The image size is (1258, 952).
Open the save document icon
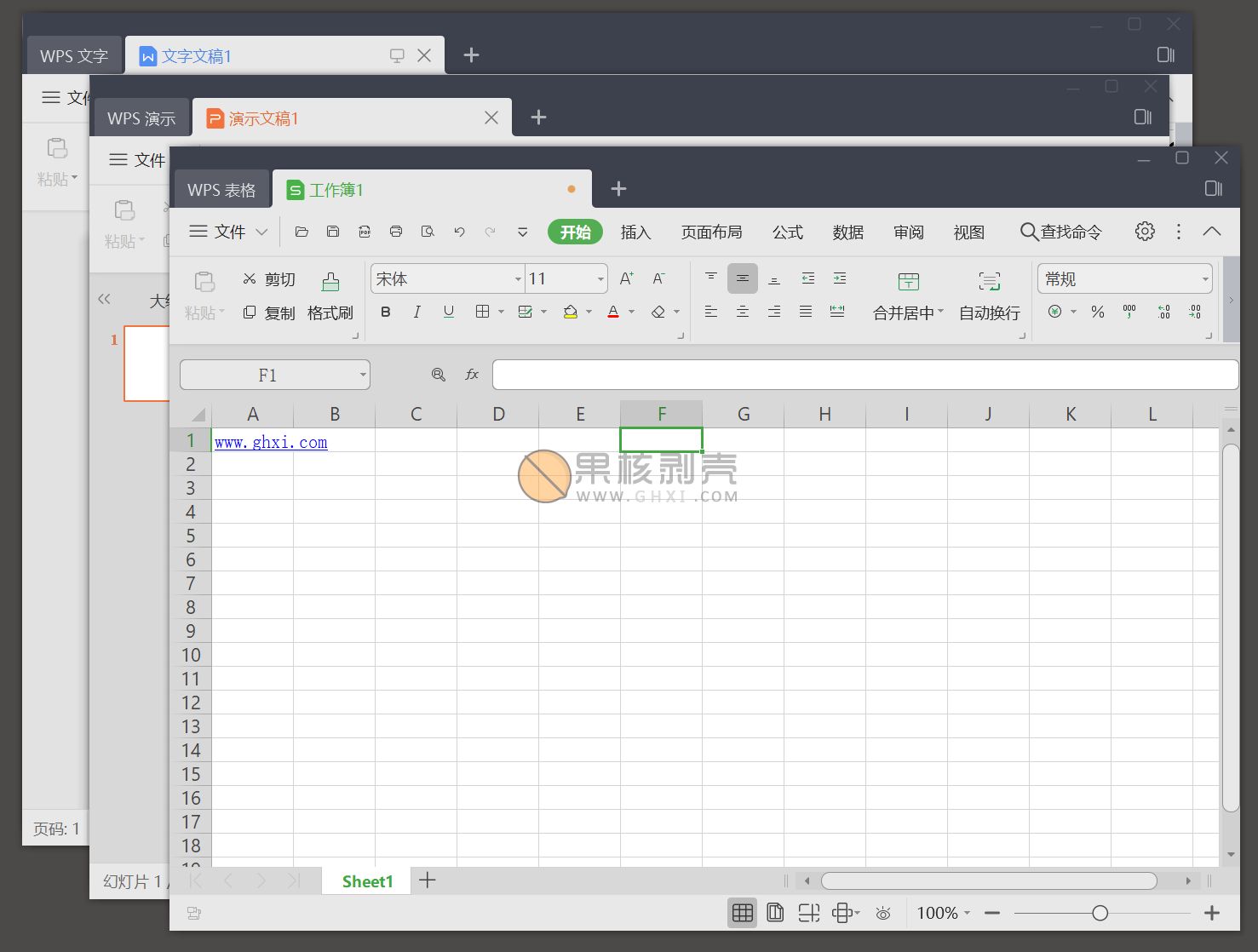(x=332, y=231)
